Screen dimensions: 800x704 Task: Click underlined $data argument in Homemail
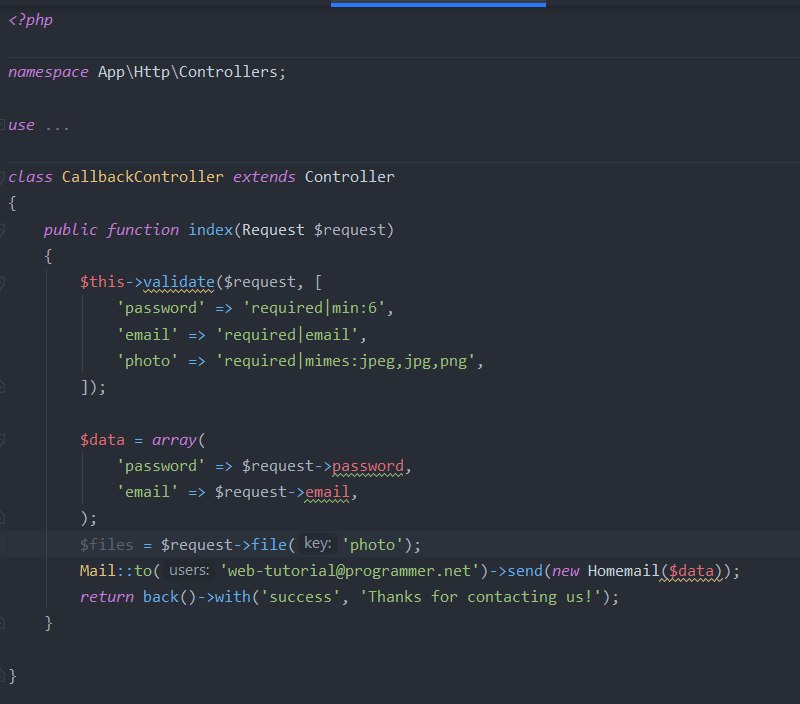(691, 571)
